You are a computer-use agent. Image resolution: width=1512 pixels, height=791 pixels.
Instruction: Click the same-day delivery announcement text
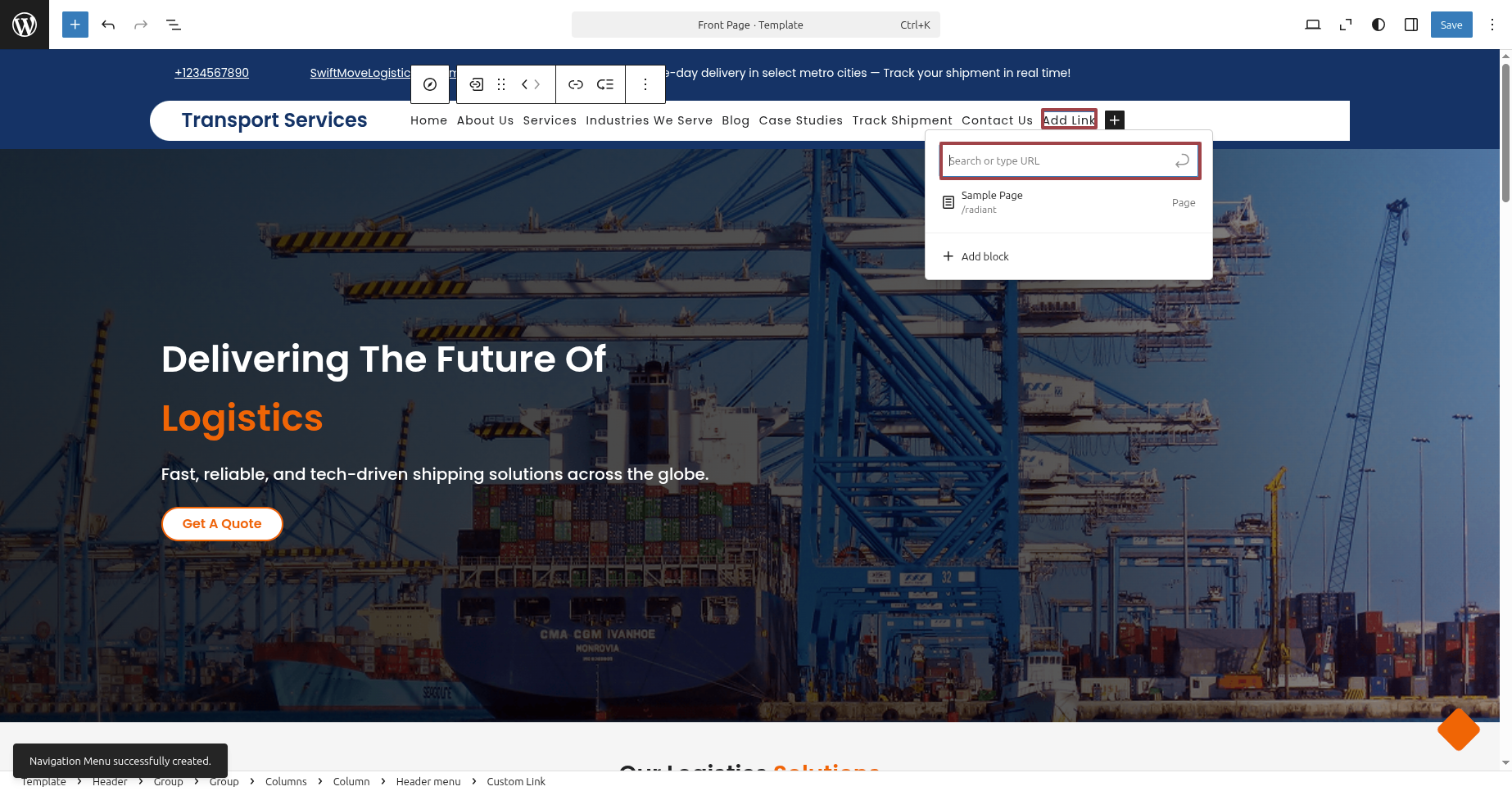(868, 73)
